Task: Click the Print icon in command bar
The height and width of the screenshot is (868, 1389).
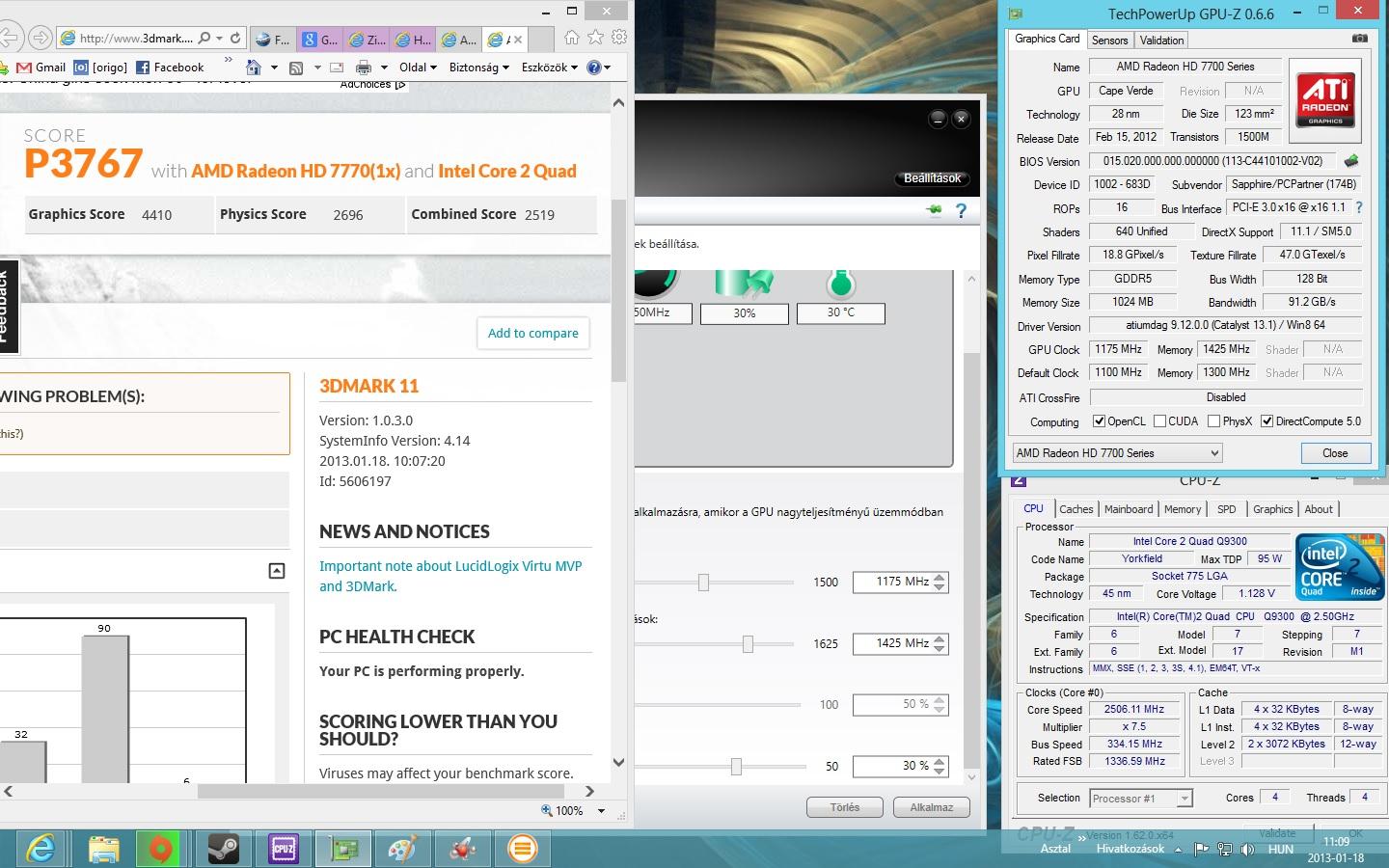Action: tap(364, 68)
